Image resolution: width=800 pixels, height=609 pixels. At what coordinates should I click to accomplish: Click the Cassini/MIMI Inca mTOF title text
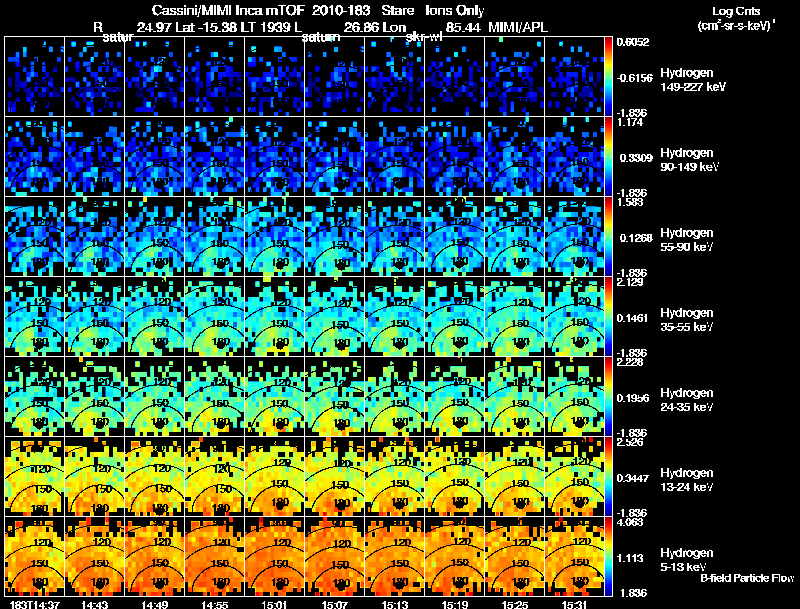click(x=228, y=10)
